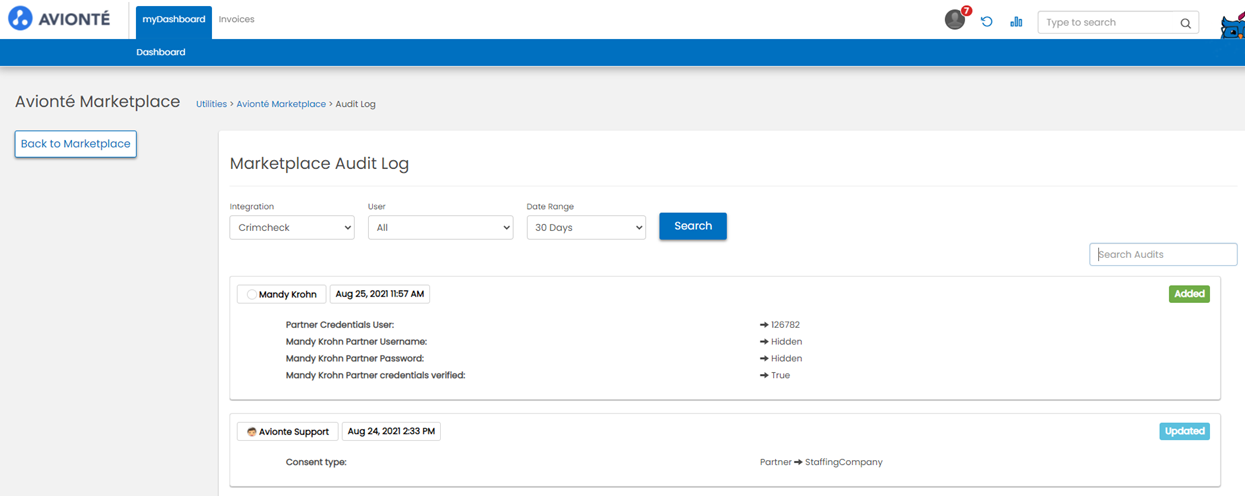Viewport: 1245px width, 496px height.
Task: Open the Date Range dropdown showing 30 Days
Action: (586, 227)
